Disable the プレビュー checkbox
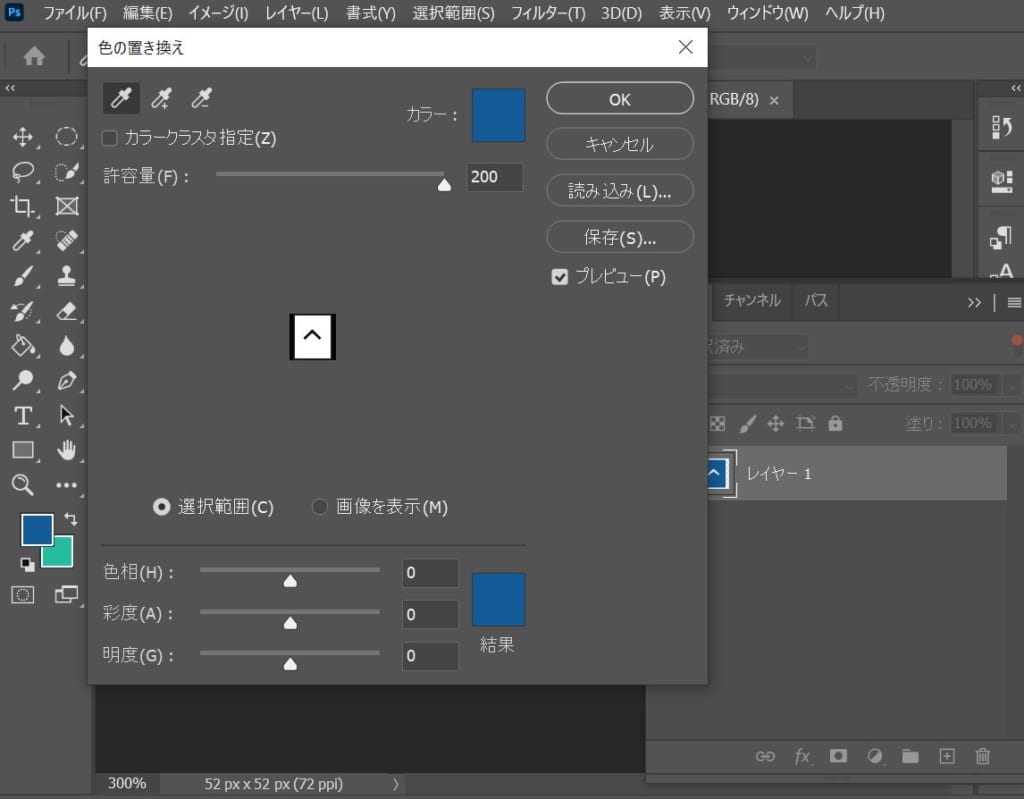 point(560,277)
